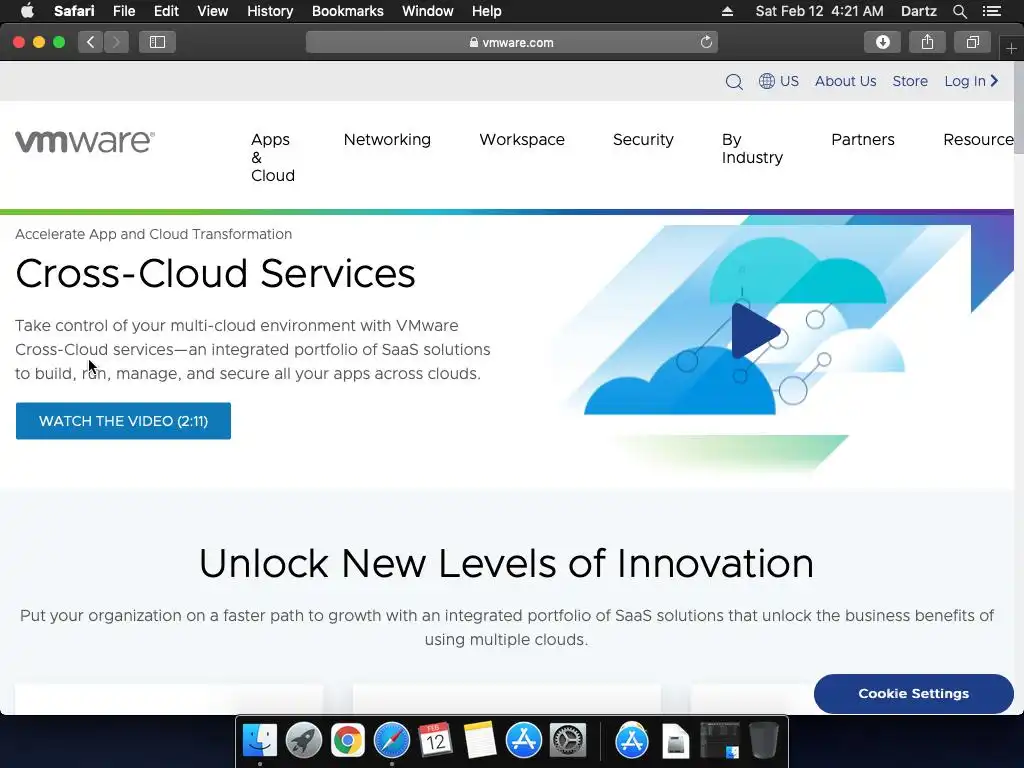Open System Preferences from the Dock
Viewport: 1024px width, 768px height.
point(568,741)
